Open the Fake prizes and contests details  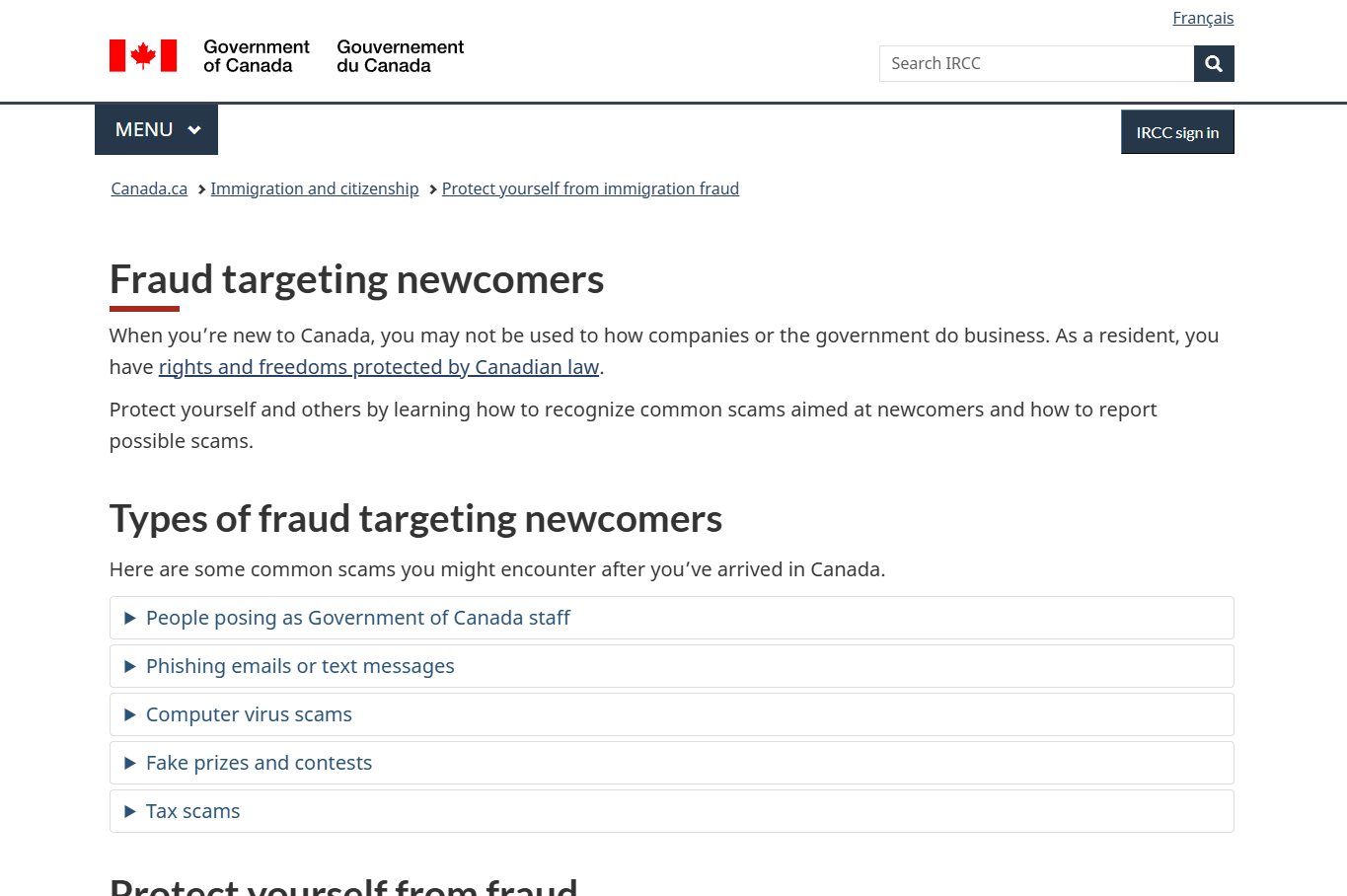259,764
